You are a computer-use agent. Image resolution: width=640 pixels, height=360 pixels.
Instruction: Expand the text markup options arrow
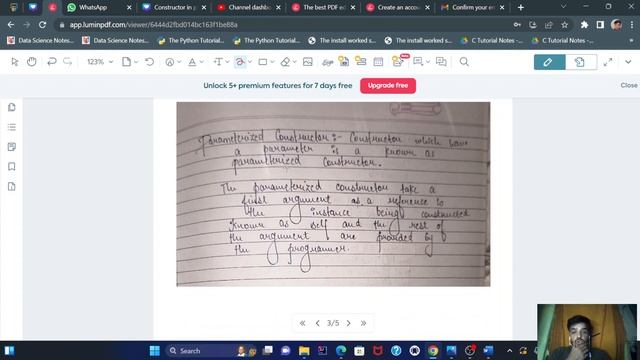tap(202, 62)
